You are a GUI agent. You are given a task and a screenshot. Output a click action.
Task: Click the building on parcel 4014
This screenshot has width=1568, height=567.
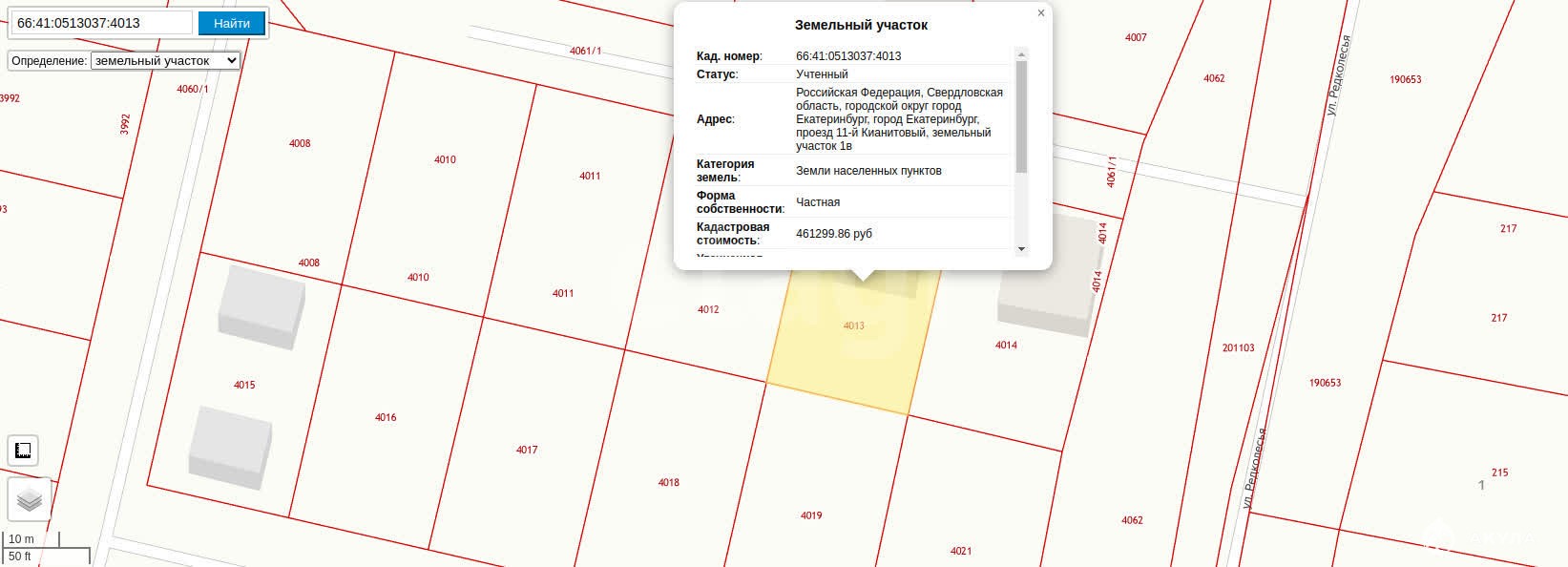(1046, 277)
